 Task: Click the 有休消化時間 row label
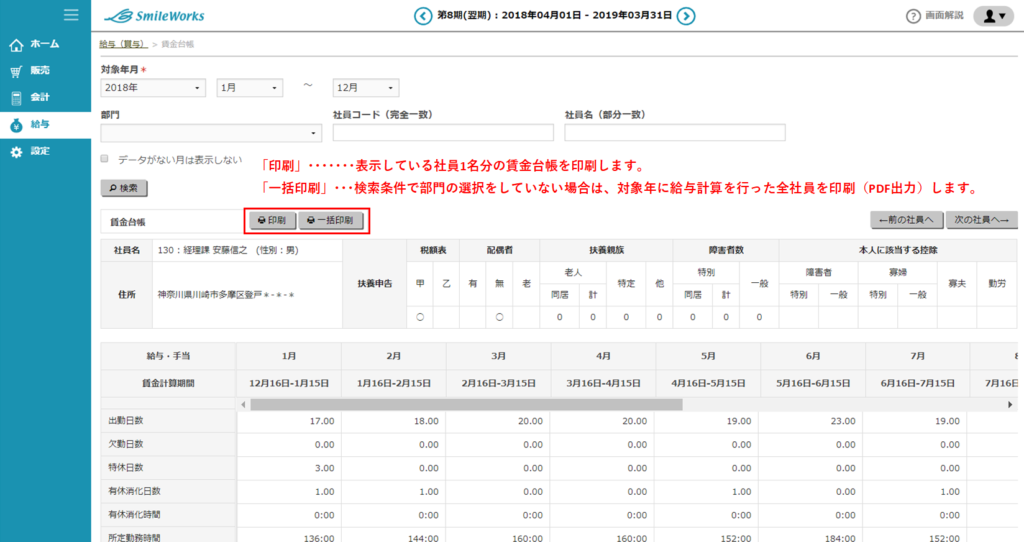click(134, 515)
